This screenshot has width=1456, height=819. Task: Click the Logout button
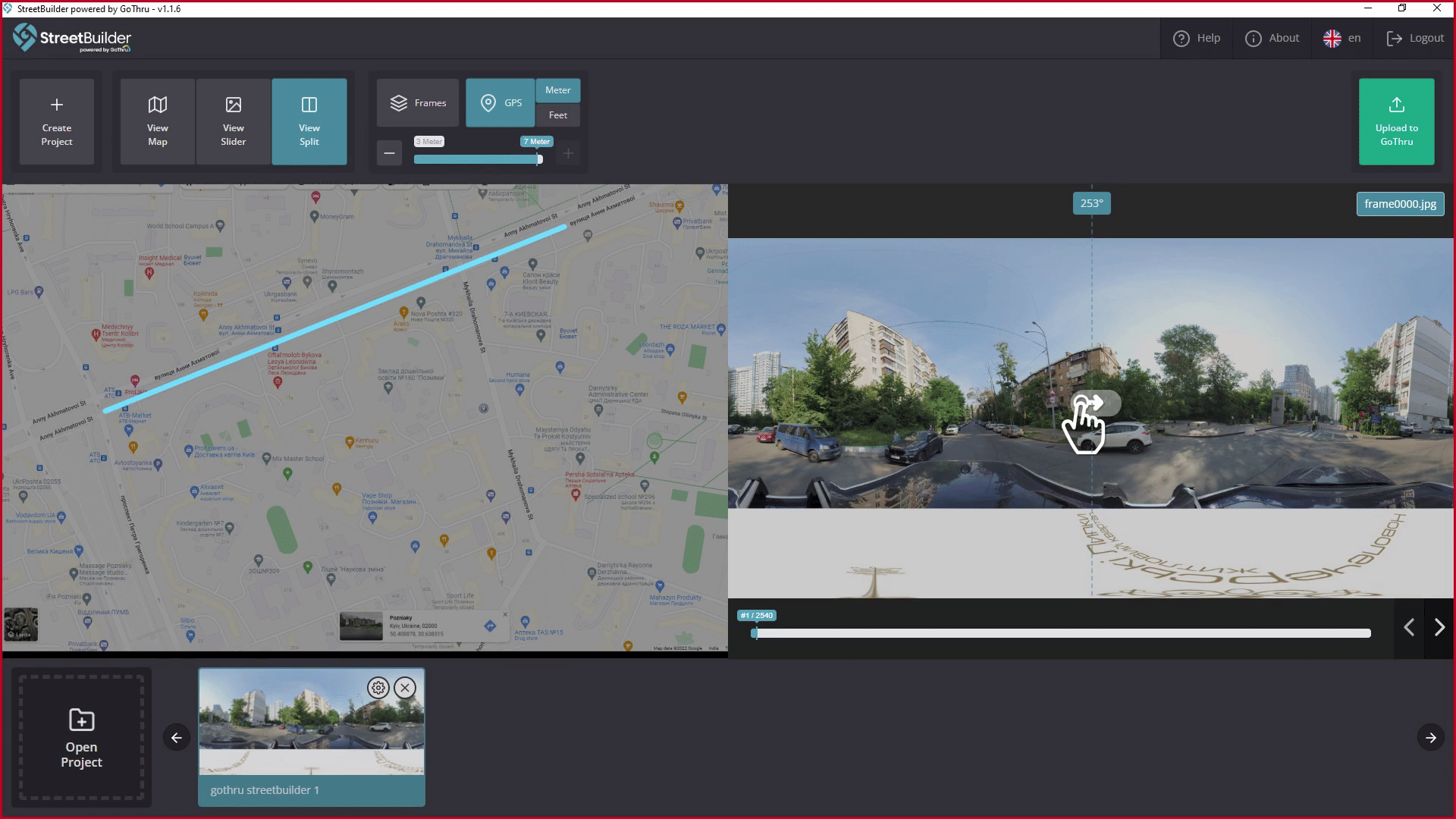point(1415,38)
